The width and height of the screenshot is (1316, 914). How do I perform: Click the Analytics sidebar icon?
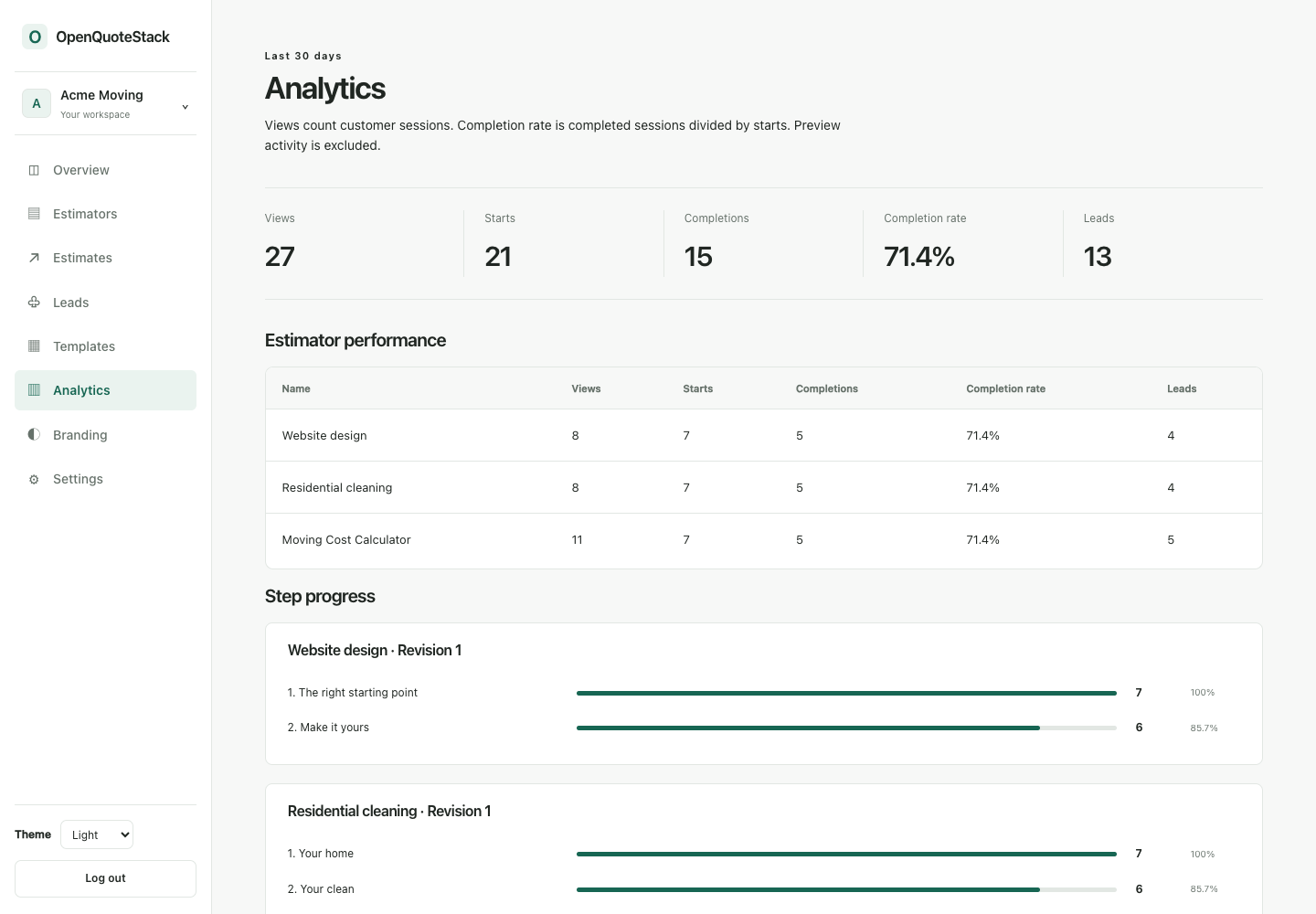(34, 390)
